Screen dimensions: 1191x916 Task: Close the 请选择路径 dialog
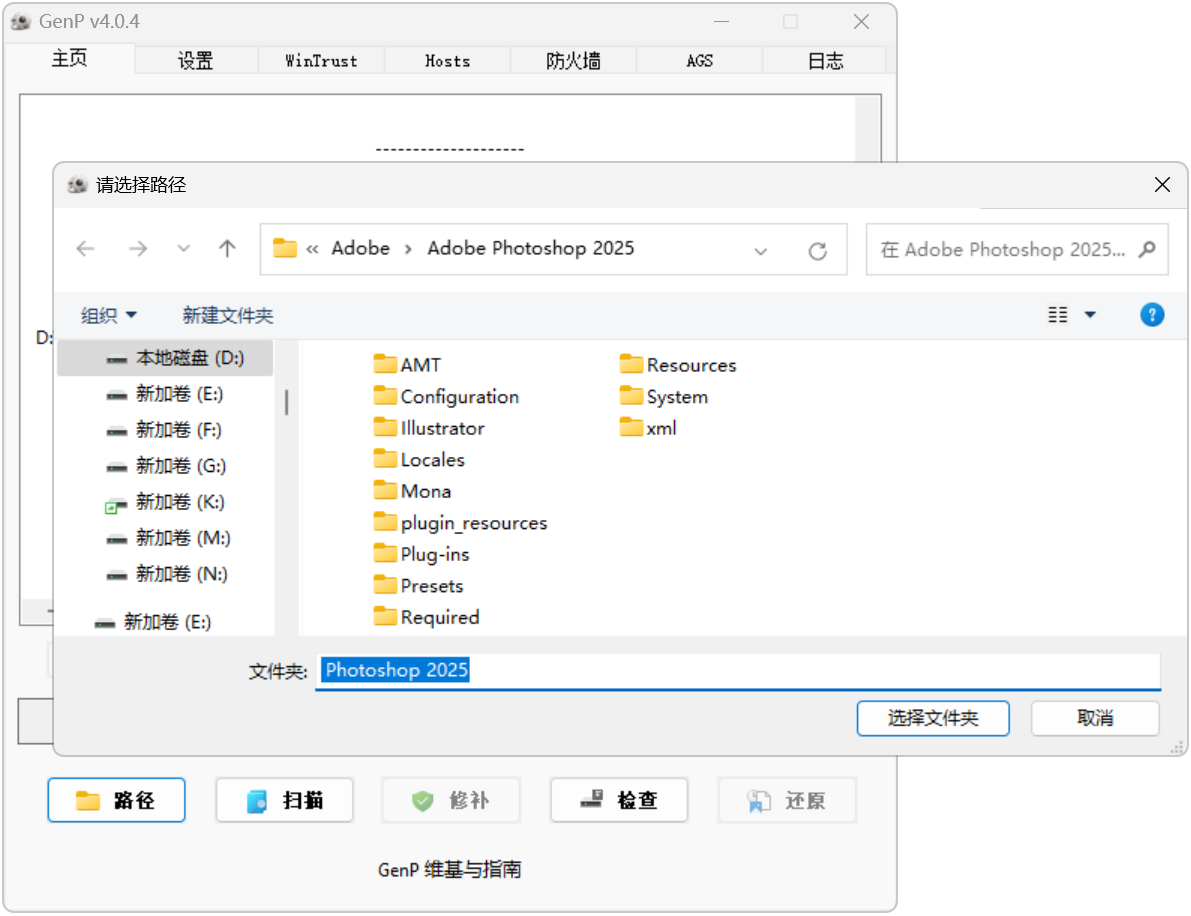(1161, 185)
